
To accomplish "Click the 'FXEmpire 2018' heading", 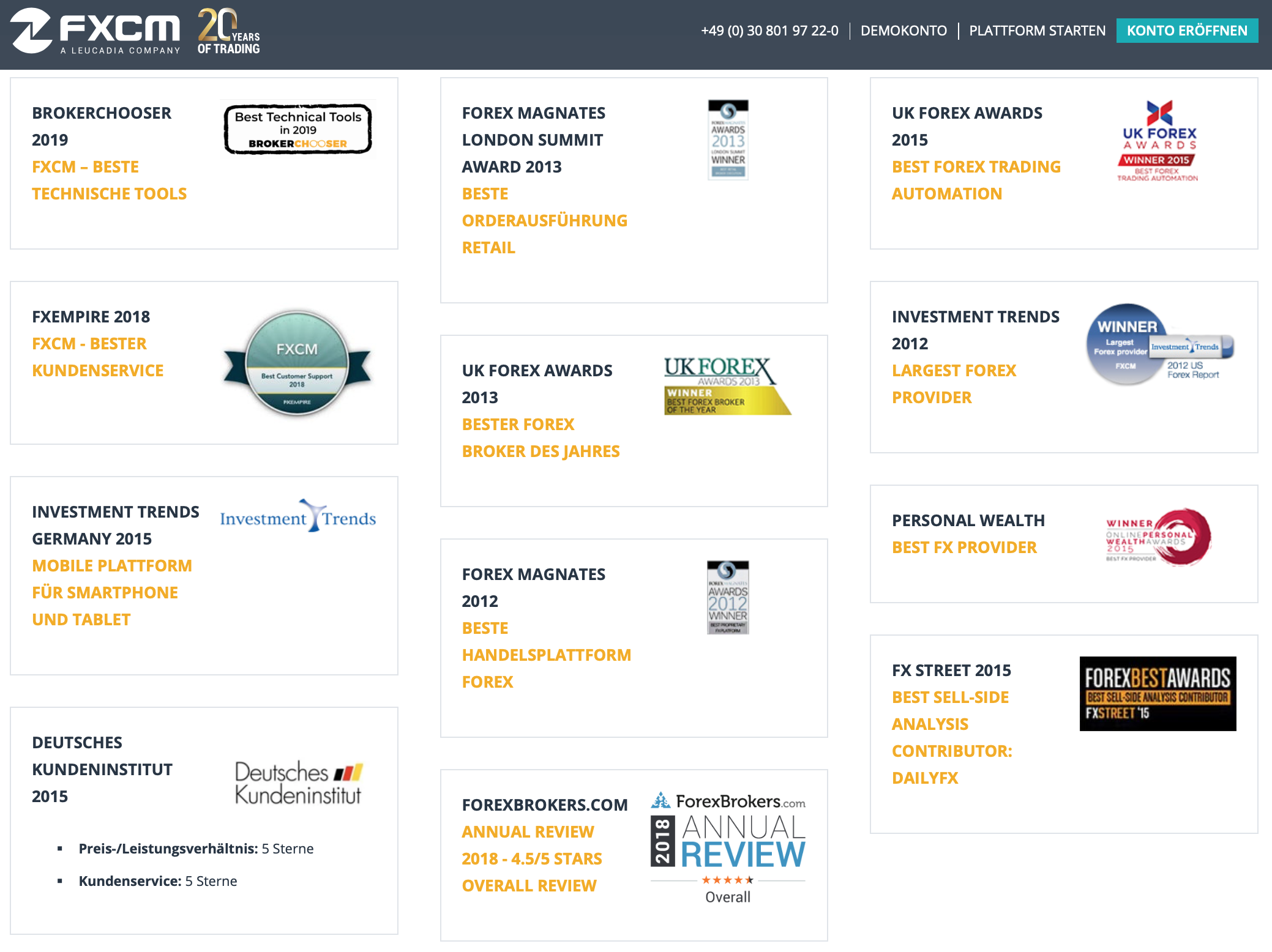I will [x=91, y=317].
